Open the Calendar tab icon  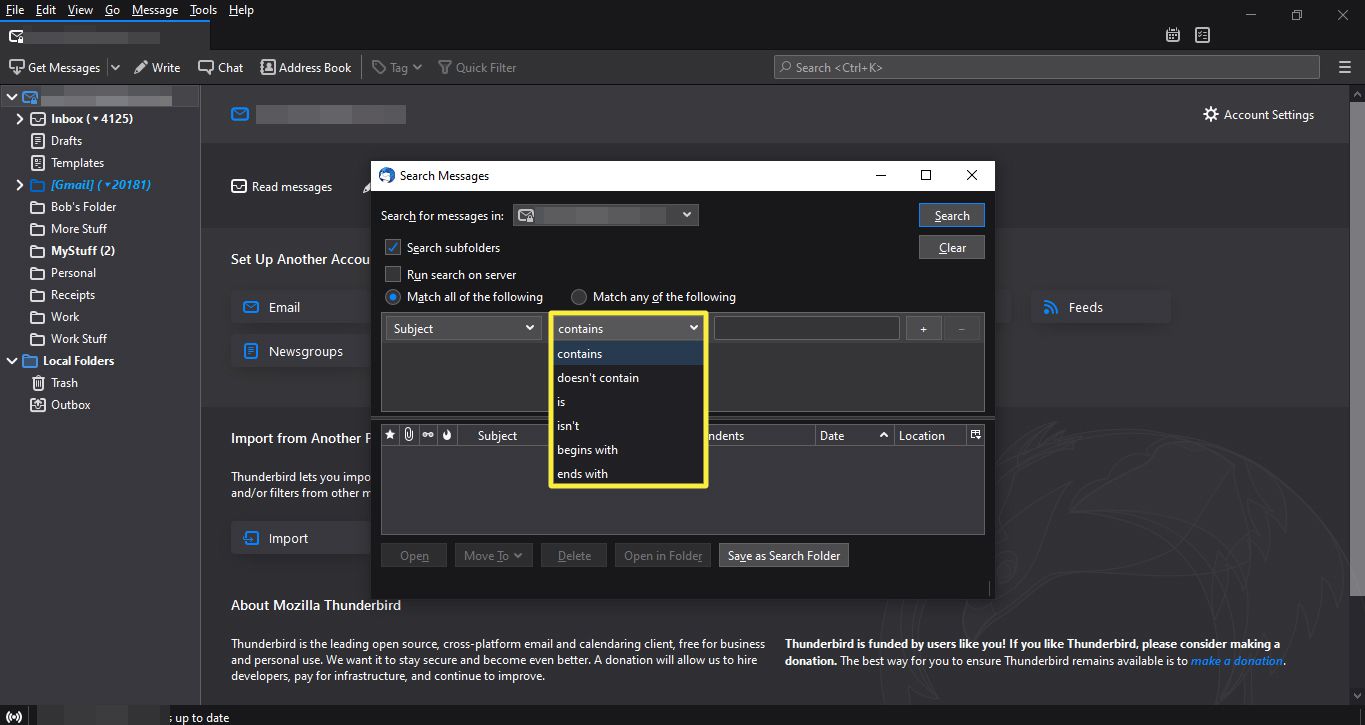[1173, 35]
